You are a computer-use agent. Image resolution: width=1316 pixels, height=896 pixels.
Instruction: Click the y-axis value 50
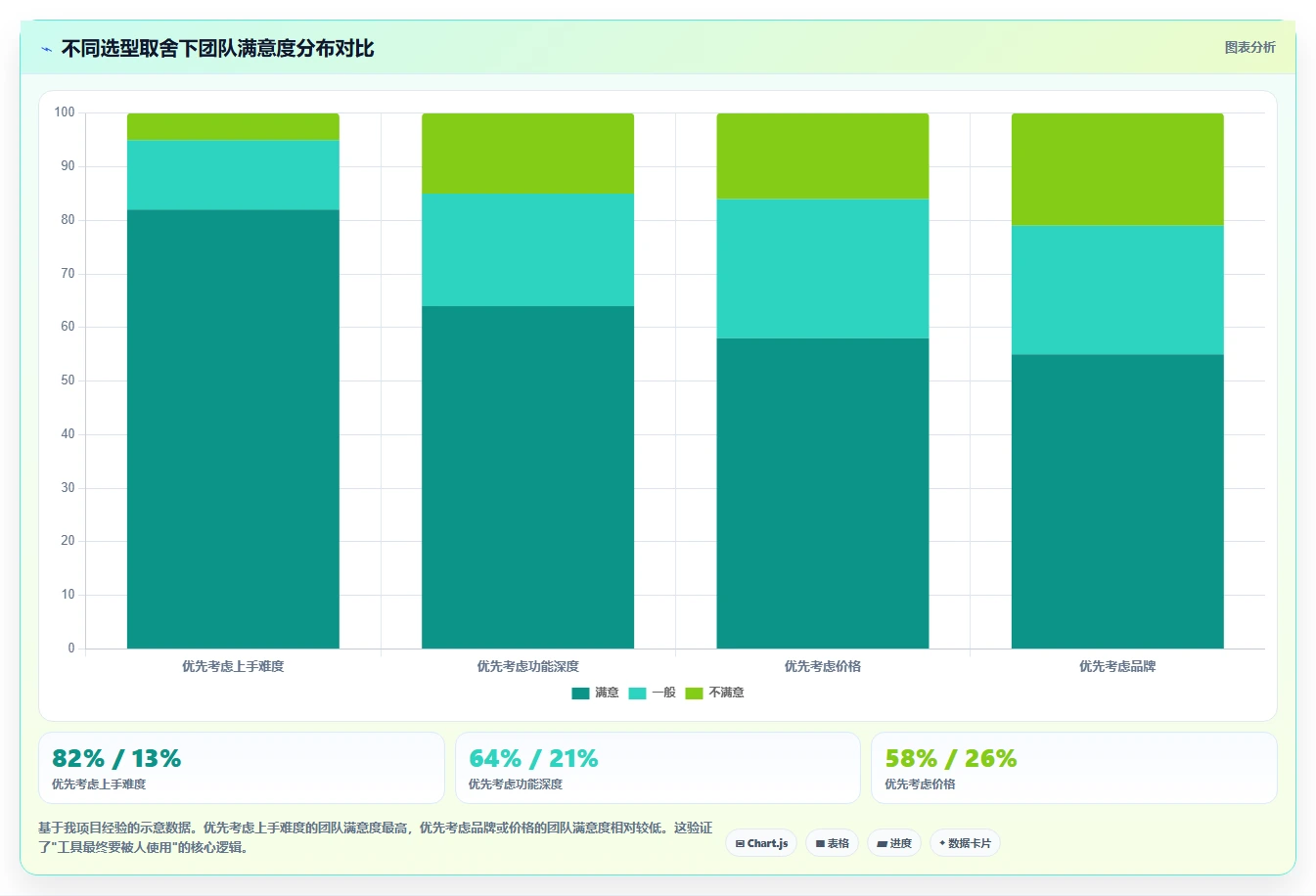[x=68, y=381]
